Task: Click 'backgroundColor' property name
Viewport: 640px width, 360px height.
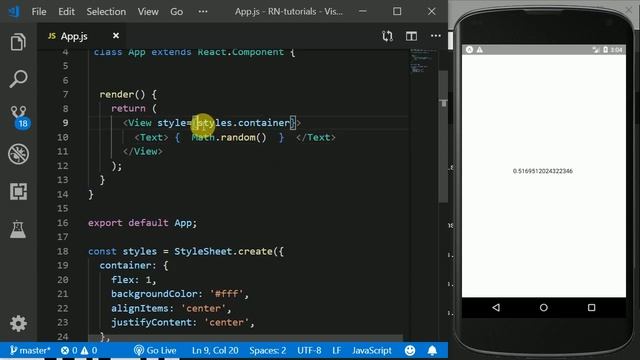Action: (x=154, y=294)
